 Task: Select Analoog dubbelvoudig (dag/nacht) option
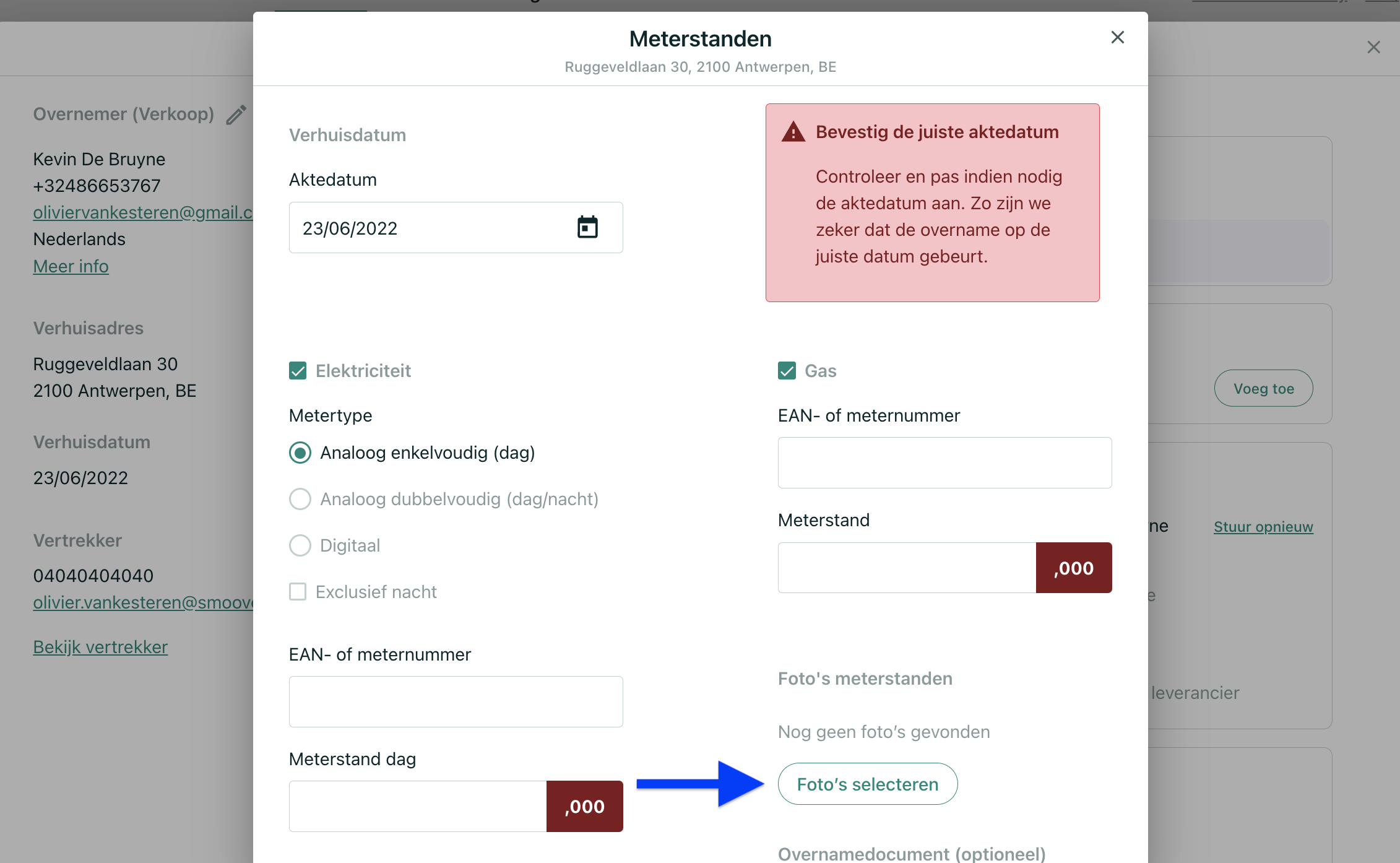300,499
